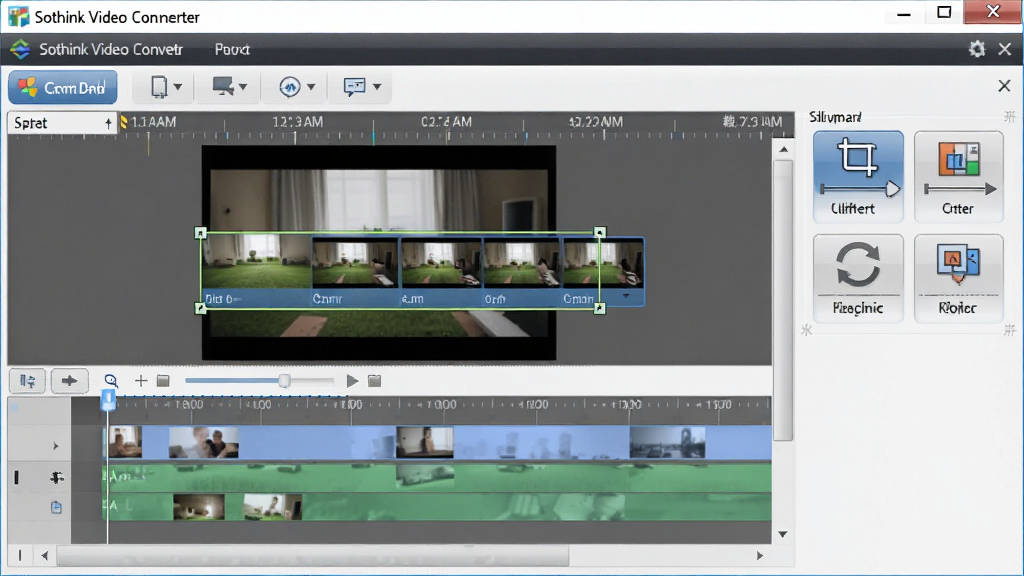This screenshot has width=1024, height=576.
Task: Select the second clip frame labeled Cmmr
Action: [x=355, y=263]
